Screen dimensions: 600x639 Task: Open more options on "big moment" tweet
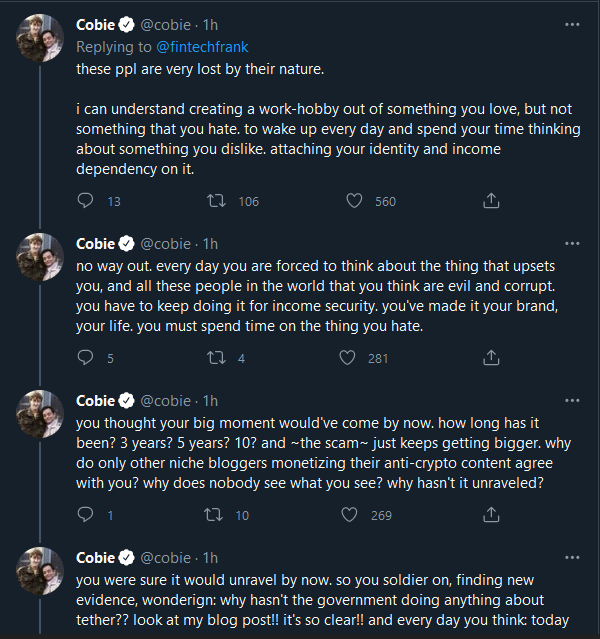point(570,401)
